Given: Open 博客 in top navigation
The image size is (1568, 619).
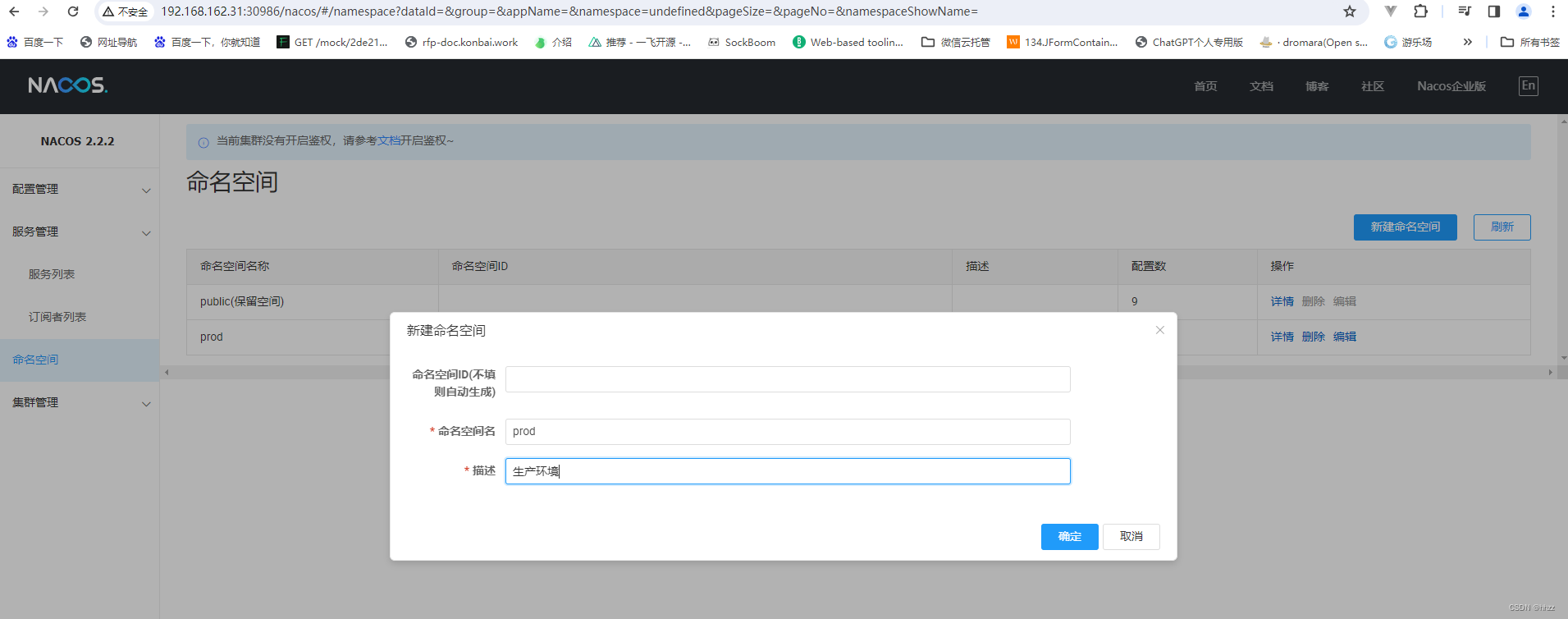Looking at the screenshot, I should tap(1317, 86).
